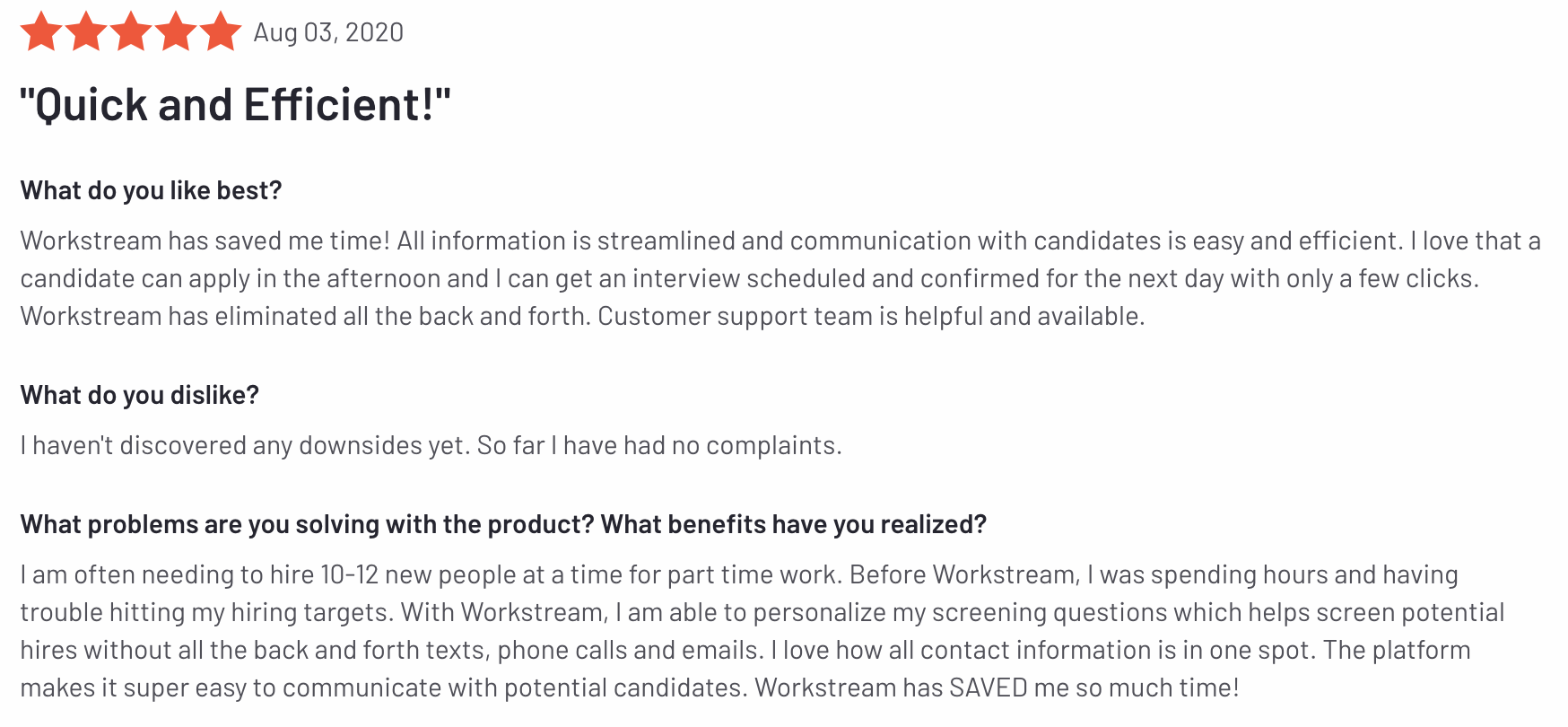The image size is (1568, 727).
Task: Click the sentence "Workstream has saved me time!"
Action: pyautogui.click(x=205, y=241)
